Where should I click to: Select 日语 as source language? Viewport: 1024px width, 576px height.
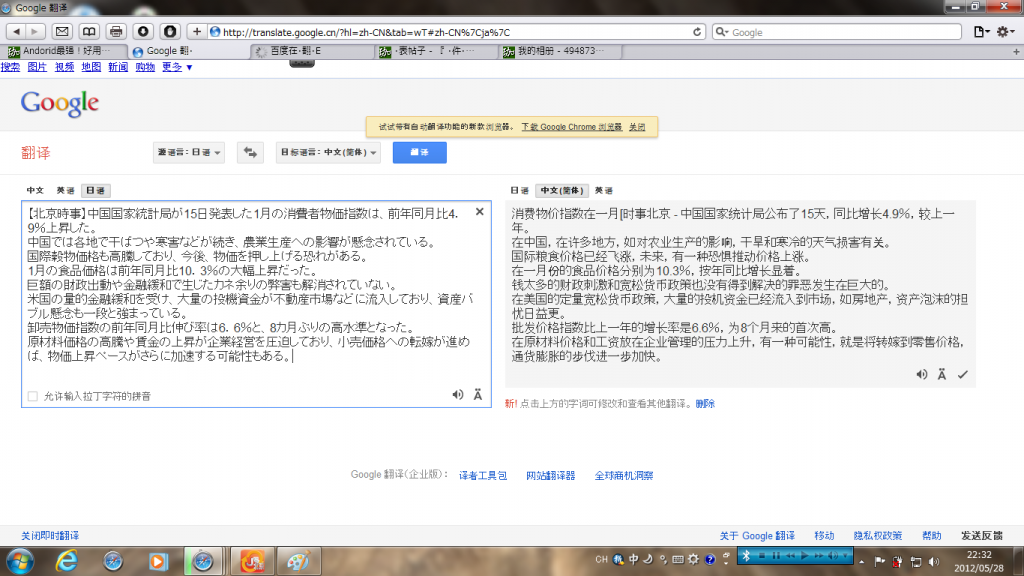(95, 190)
